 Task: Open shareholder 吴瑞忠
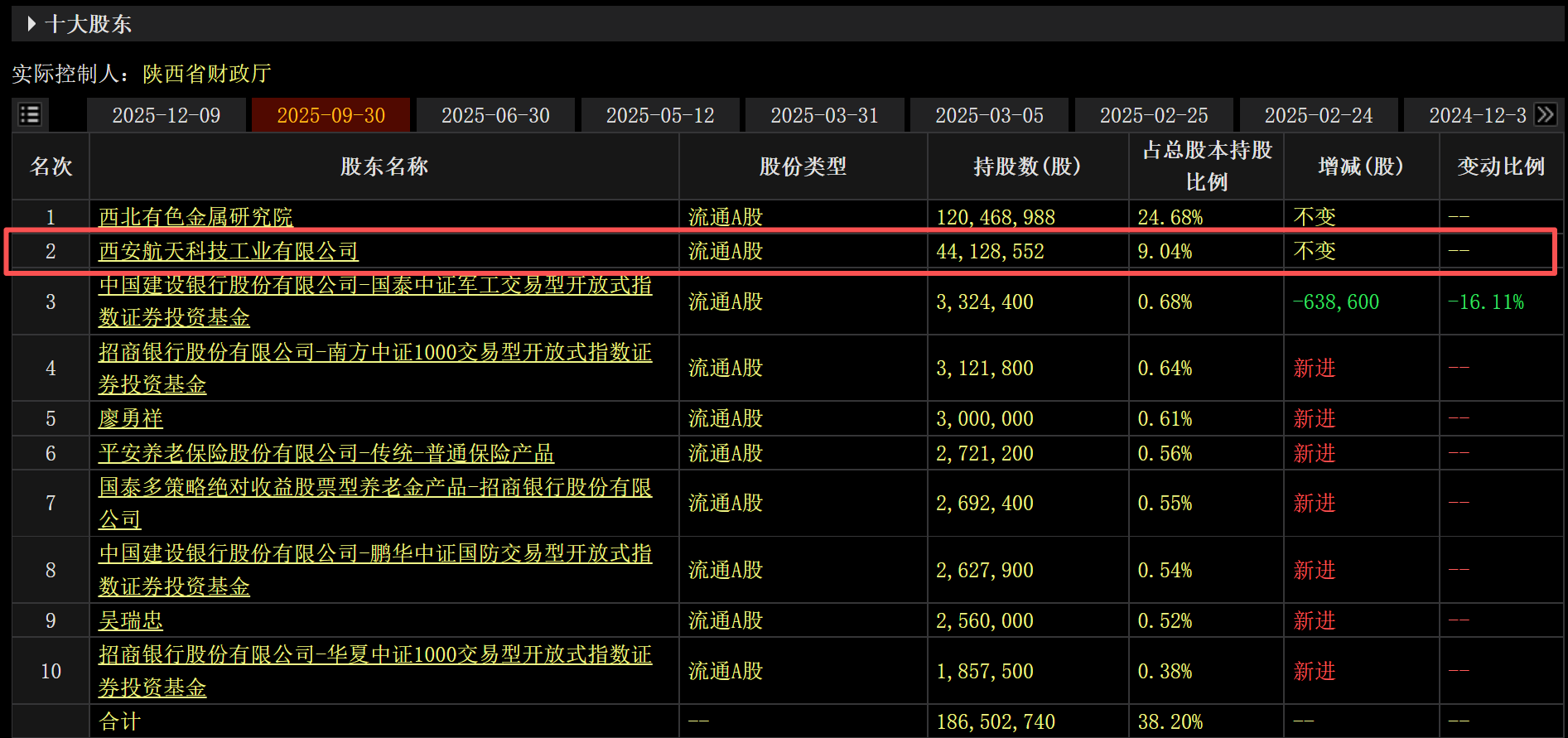tap(131, 620)
